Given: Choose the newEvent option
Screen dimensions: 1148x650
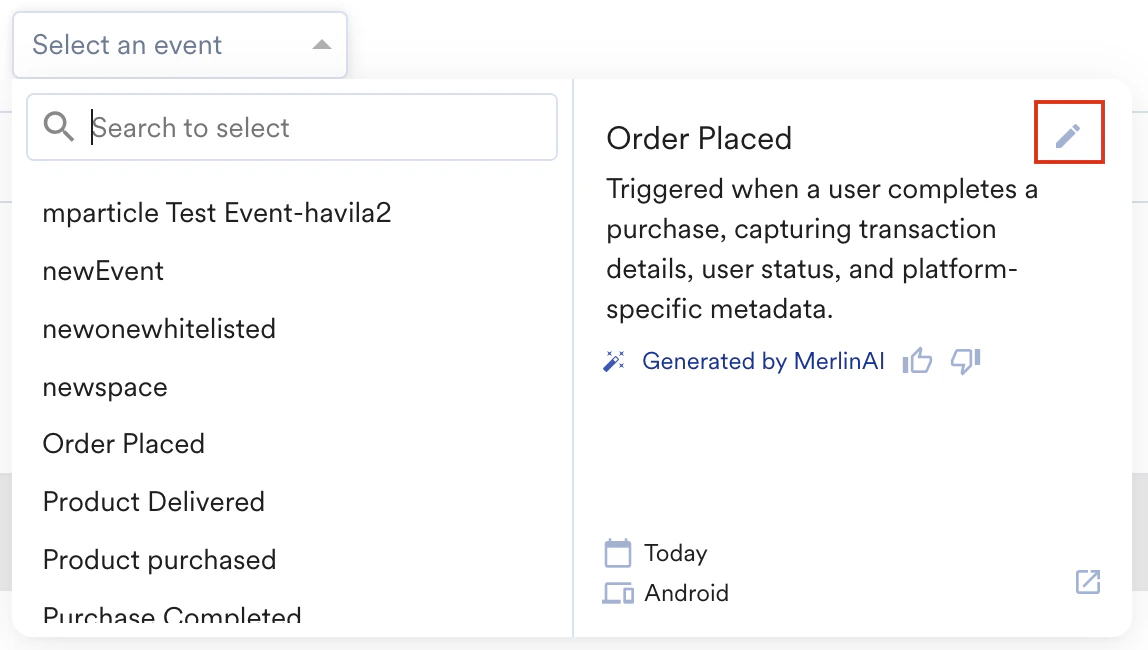Looking at the screenshot, I should click(103, 271).
